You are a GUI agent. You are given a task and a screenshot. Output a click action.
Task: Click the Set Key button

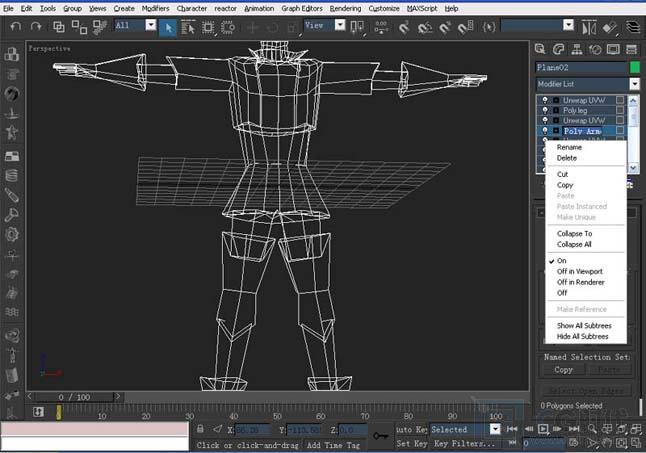point(411,444)
